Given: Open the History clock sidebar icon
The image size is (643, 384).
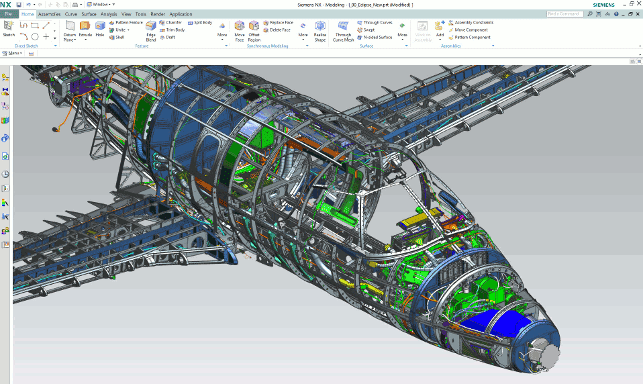Looking at the screenshot, I should (x=5, y=174).
